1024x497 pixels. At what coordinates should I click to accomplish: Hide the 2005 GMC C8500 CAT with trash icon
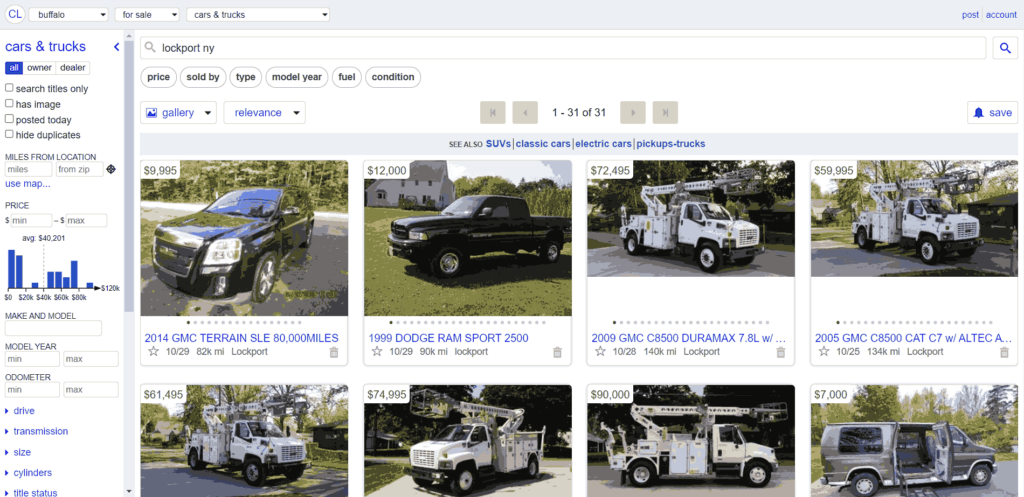[1004, 352]
